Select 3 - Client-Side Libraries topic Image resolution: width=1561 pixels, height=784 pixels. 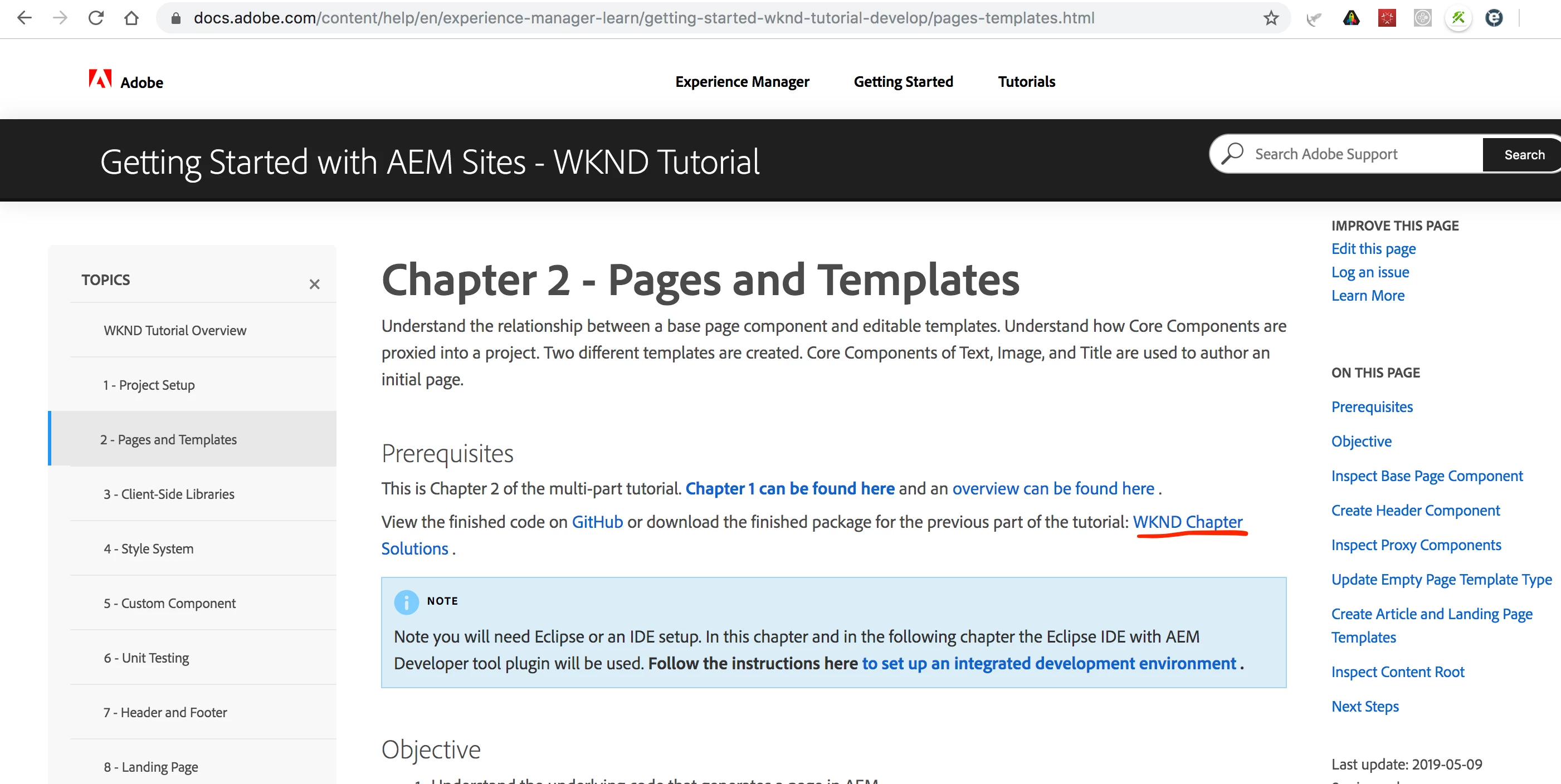coord(168,494)
